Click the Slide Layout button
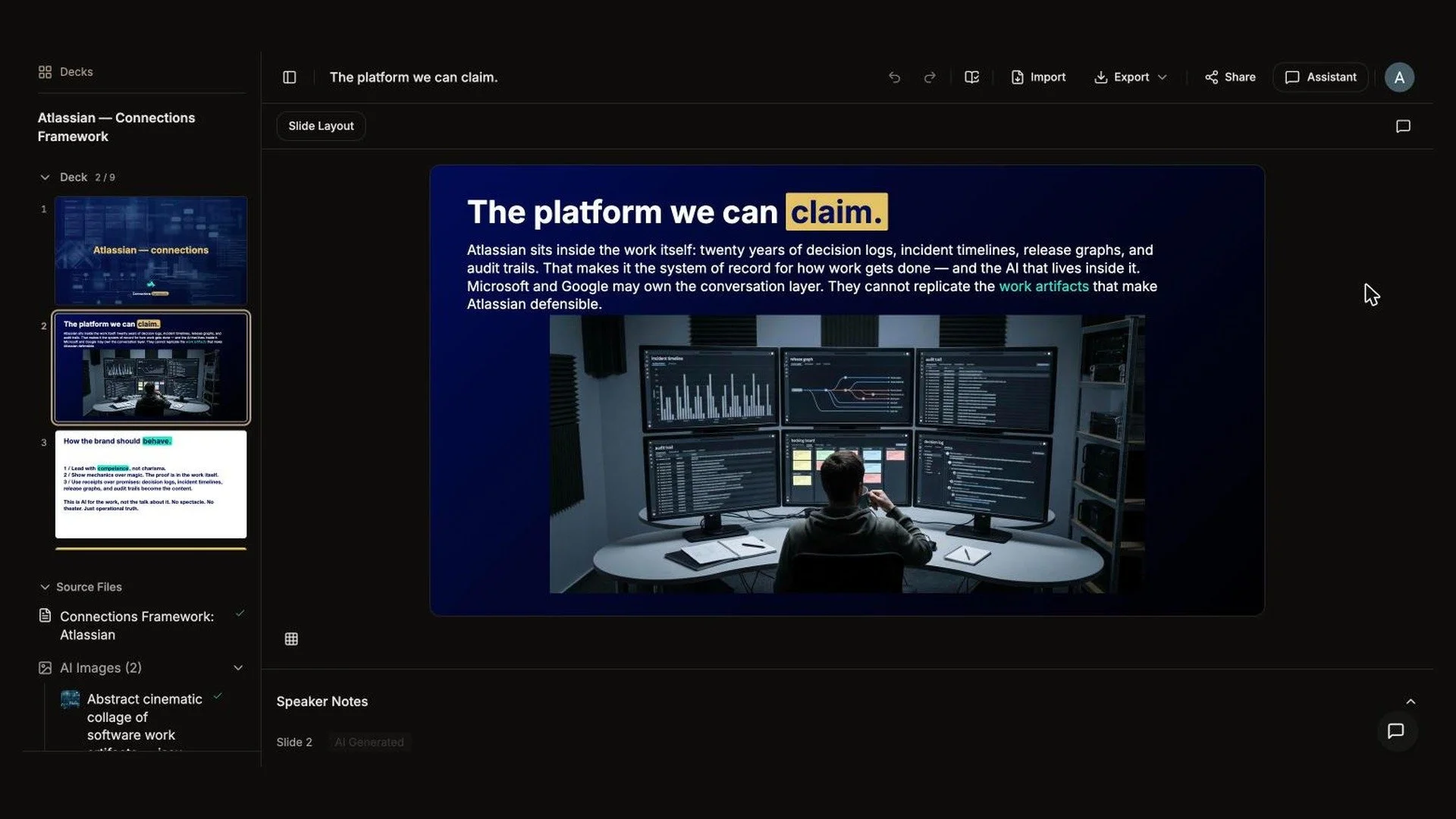This screenshot has height=819, width=1456. [x=321, y=126]
